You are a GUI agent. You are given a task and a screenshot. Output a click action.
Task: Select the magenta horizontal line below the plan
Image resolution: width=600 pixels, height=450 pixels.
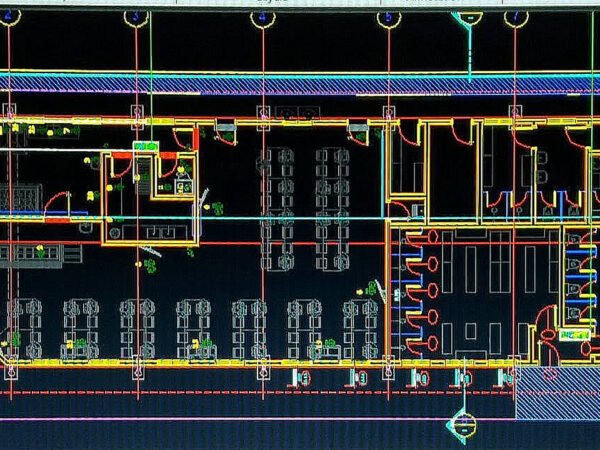257,419
